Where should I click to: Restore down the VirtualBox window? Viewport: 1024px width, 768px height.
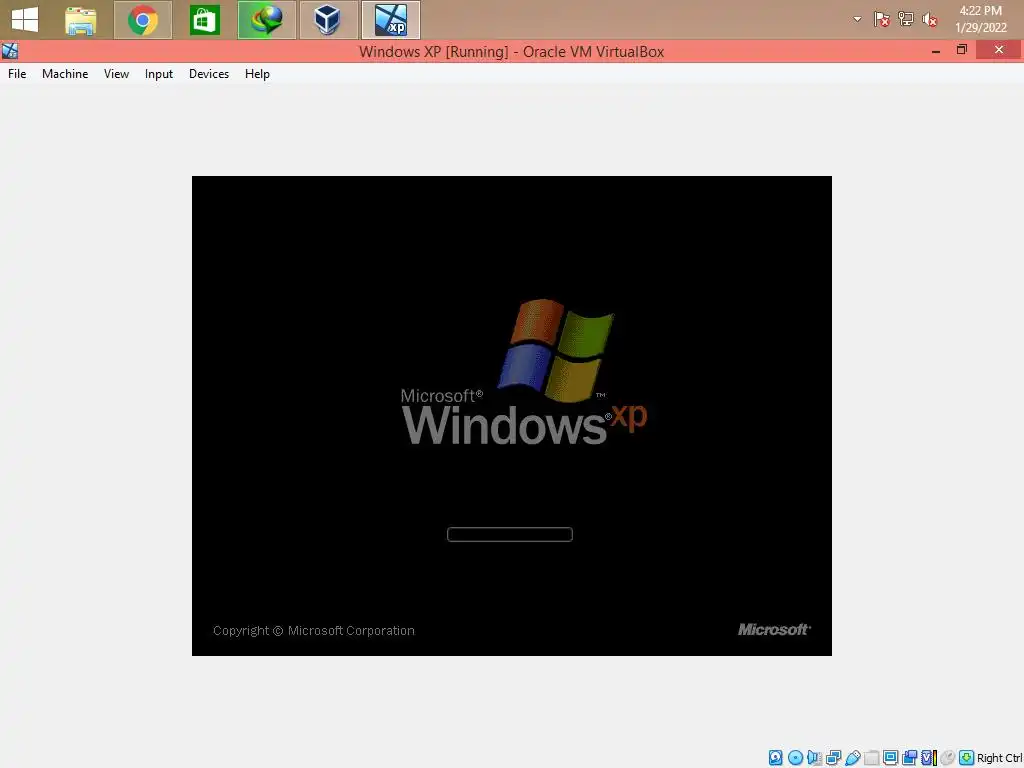[x=961, y=50]
